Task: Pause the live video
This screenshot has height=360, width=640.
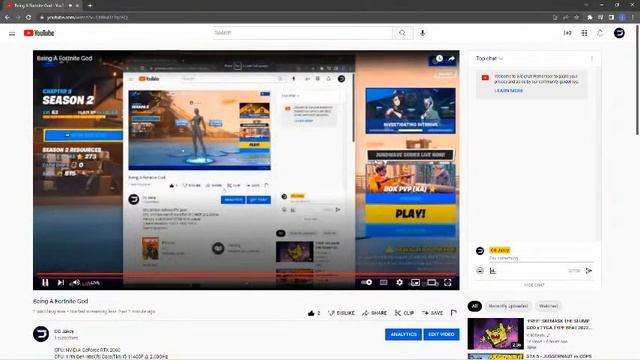Action: tap(45, 282)
